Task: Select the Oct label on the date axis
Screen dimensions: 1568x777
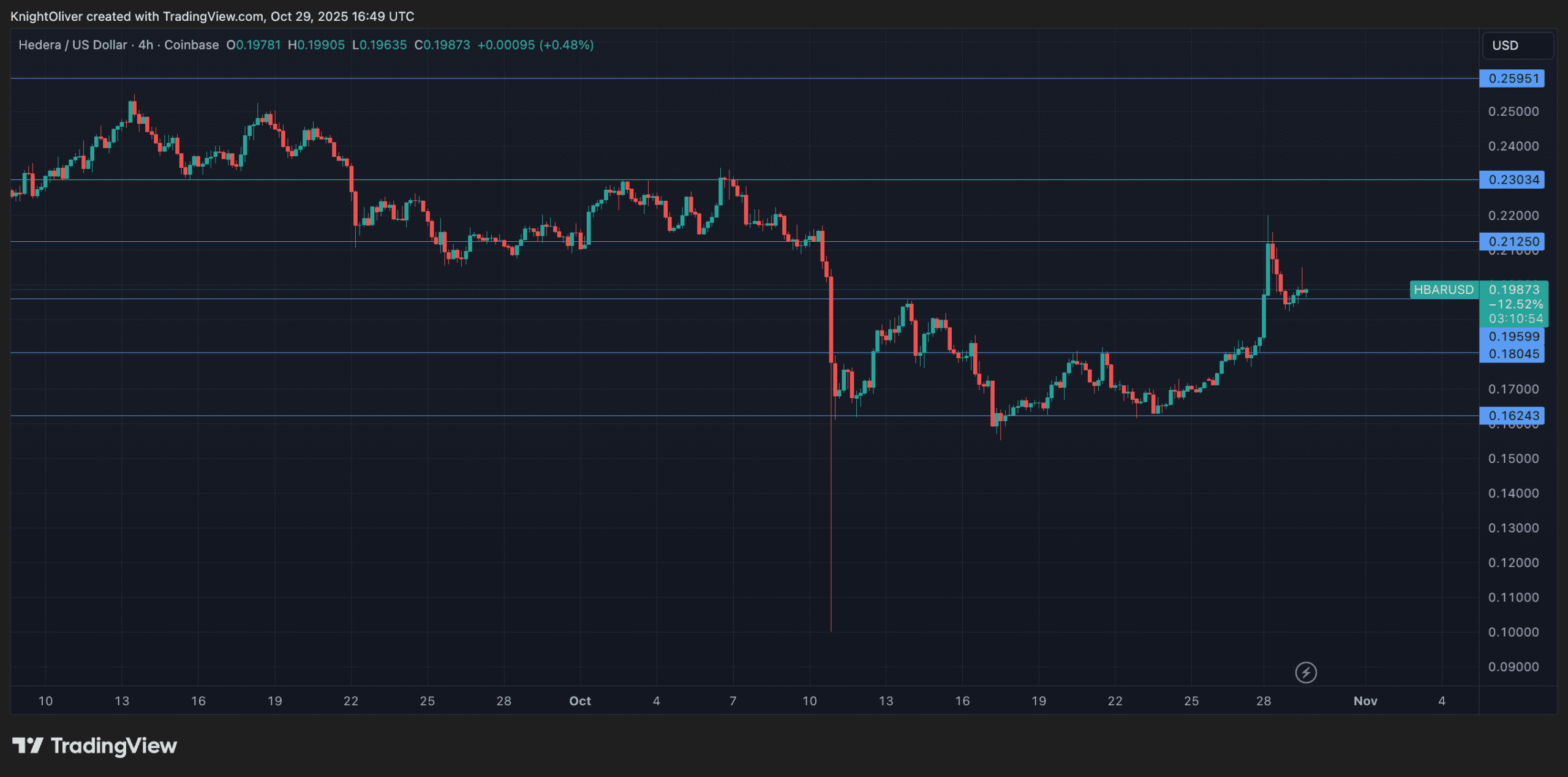Action: click(x=579, y=701)
